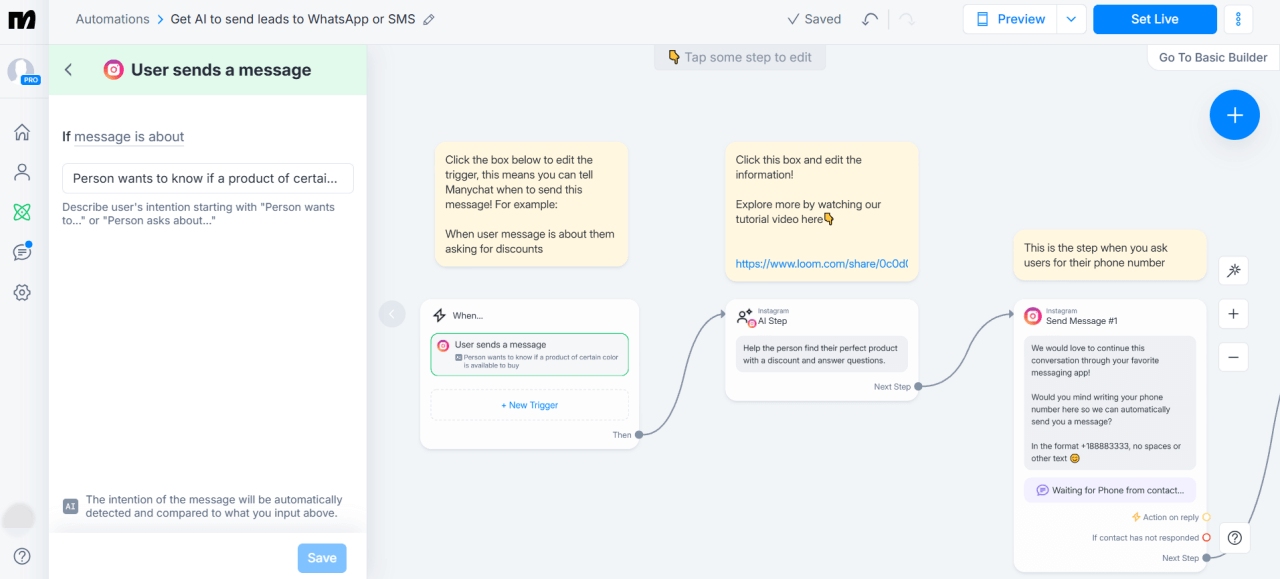Zoom out on canvas with minus button
The height and width of the screenshot is (579, 1280).
[x=1233, y=357]
